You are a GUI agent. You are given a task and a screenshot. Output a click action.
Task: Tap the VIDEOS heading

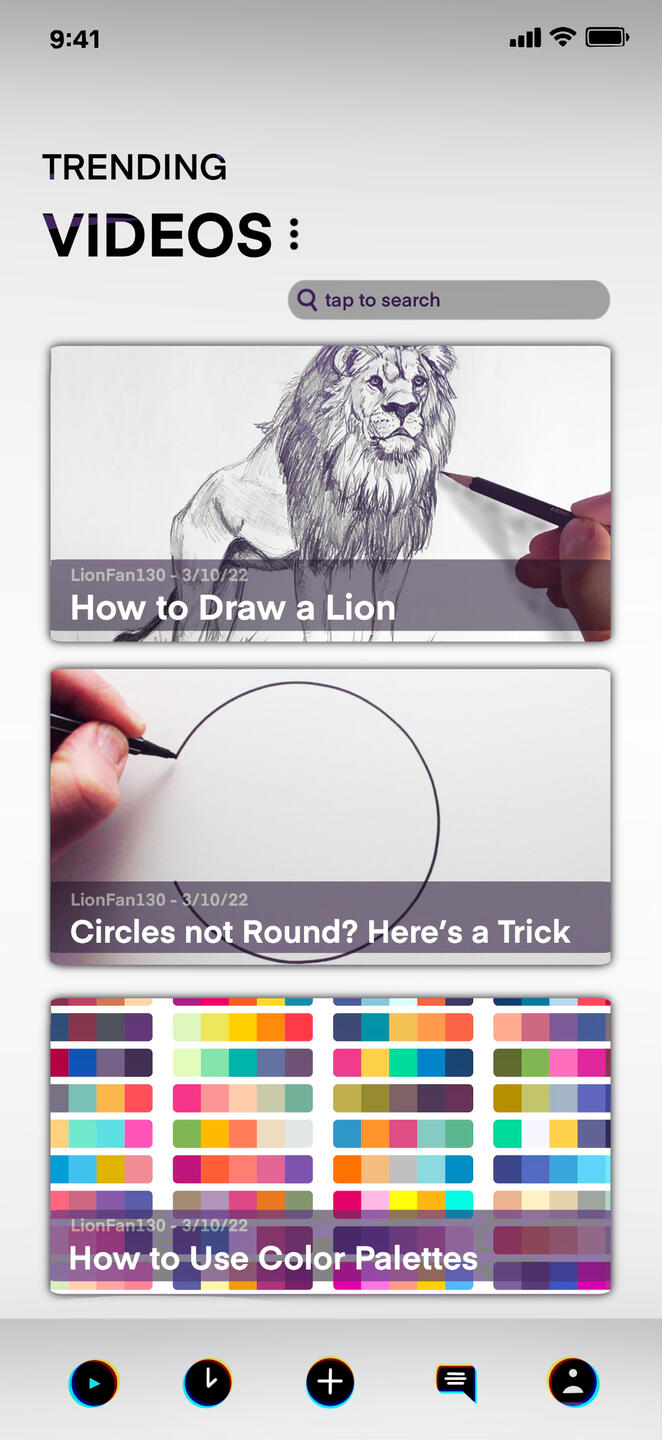pyautogui.click(x=158, y=236)
